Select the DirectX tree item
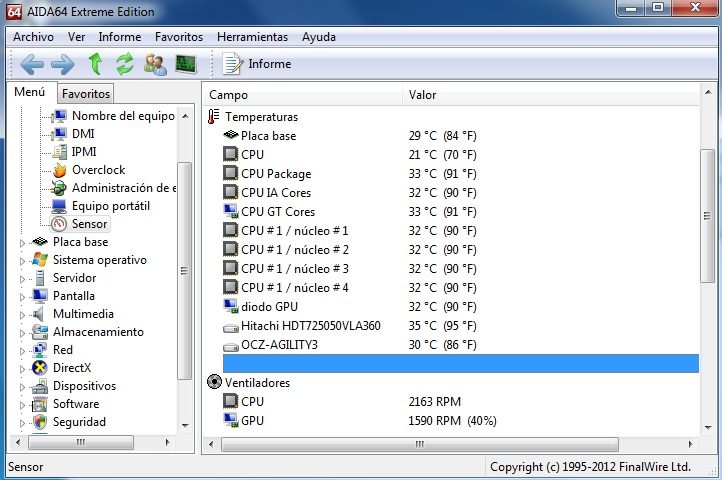 pos(73,368)
